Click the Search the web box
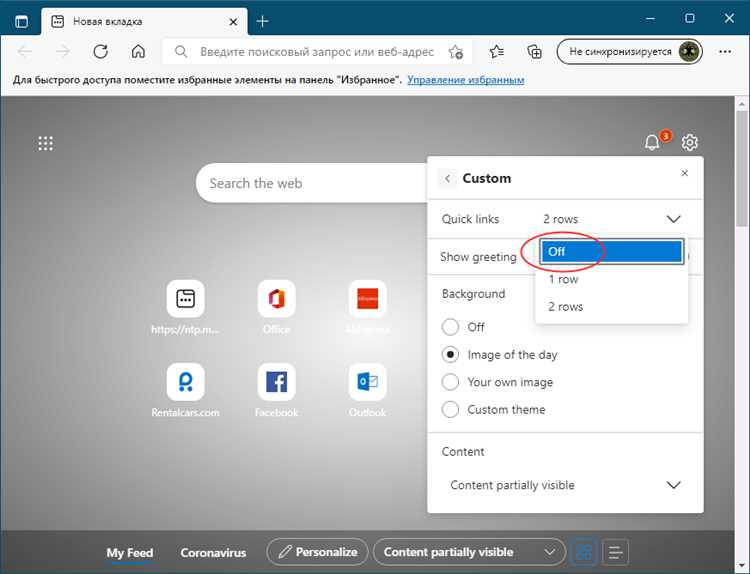 coord(300,183)
